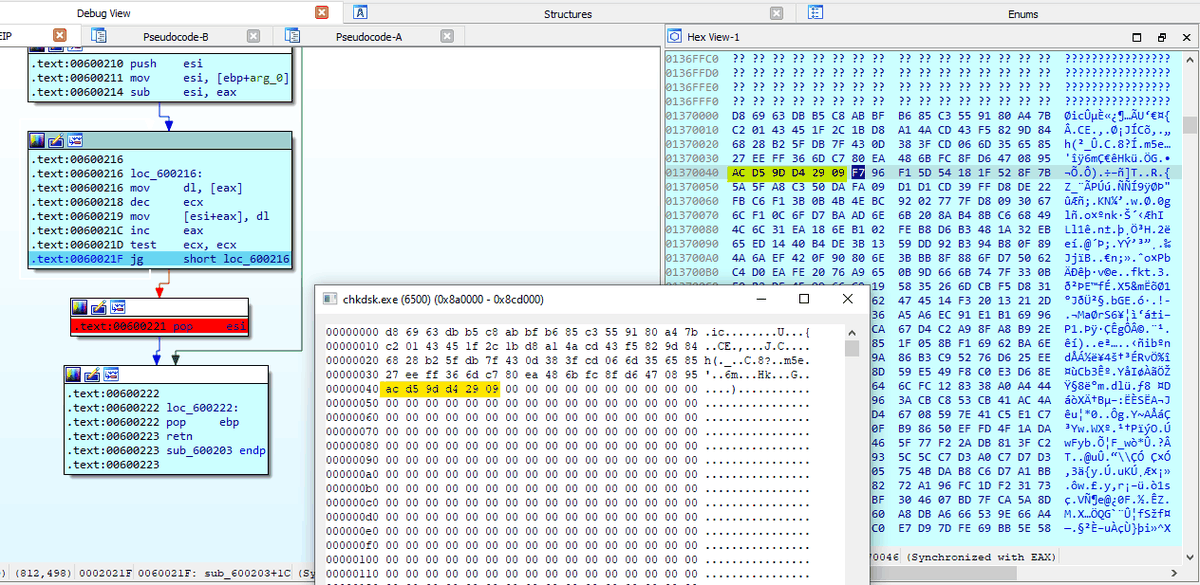
Task: Click chkdsk.exe window scrollbar thumb
Action: point(852,348)
